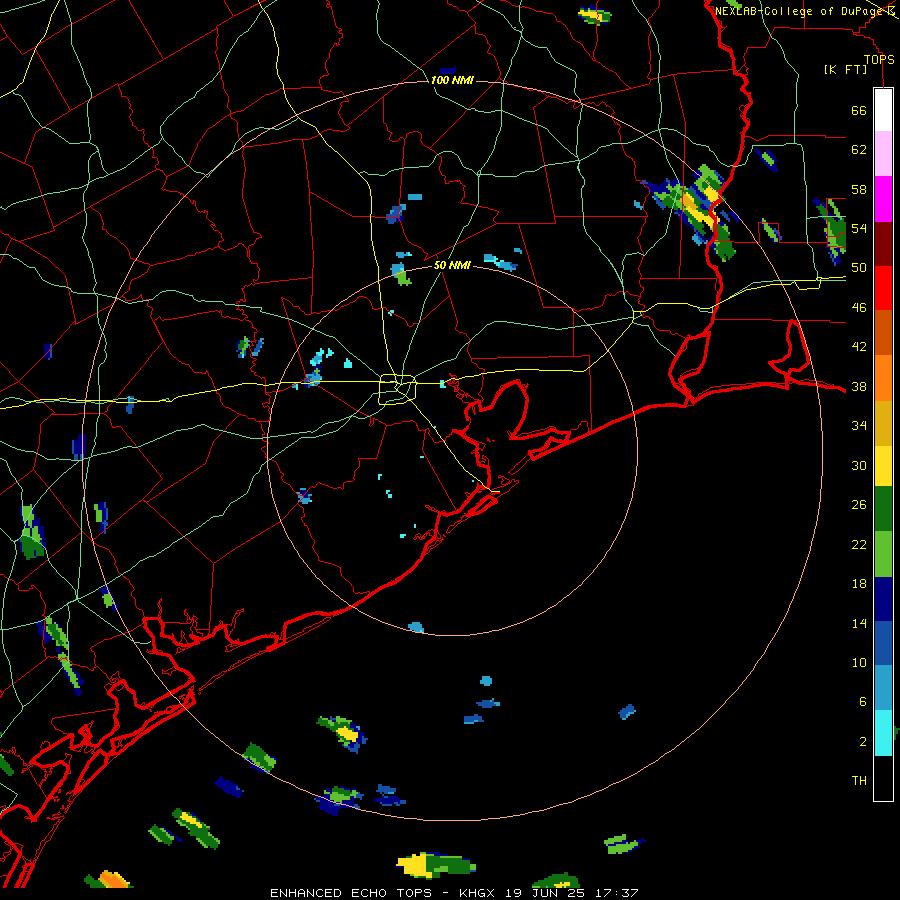900x900 pixels.
Task: Click the magenta legend swatch
Action: (x=883, y=199)
